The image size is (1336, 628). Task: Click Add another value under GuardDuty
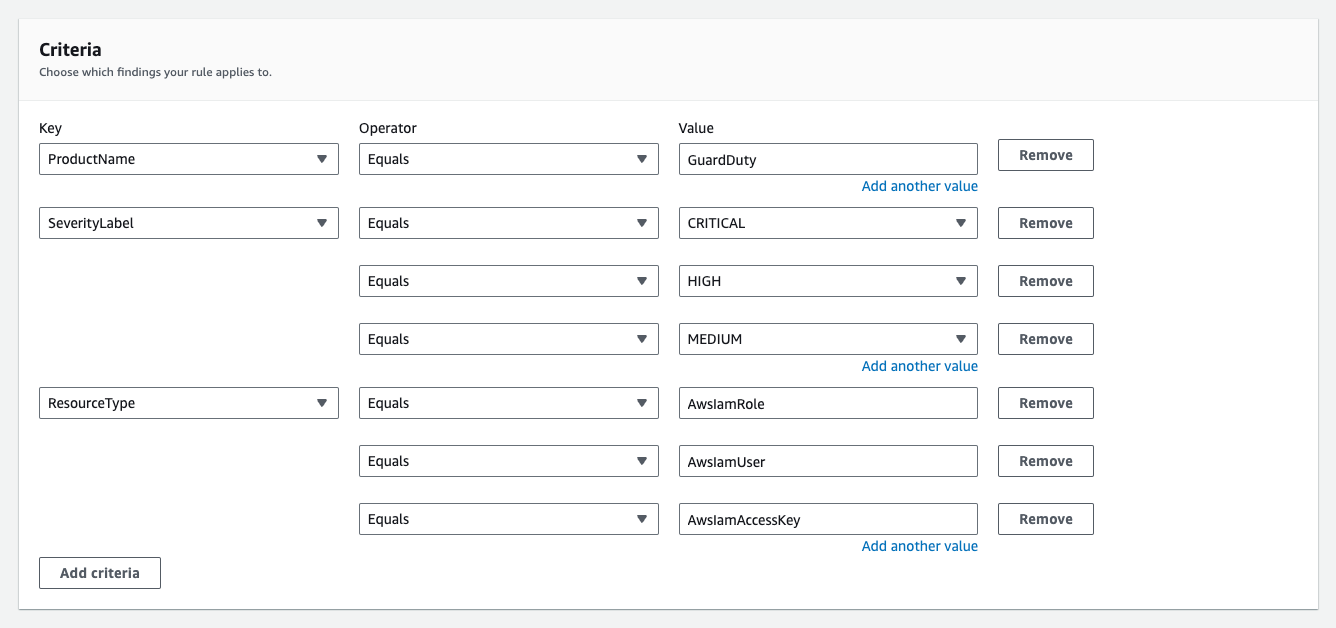[919, 185]
